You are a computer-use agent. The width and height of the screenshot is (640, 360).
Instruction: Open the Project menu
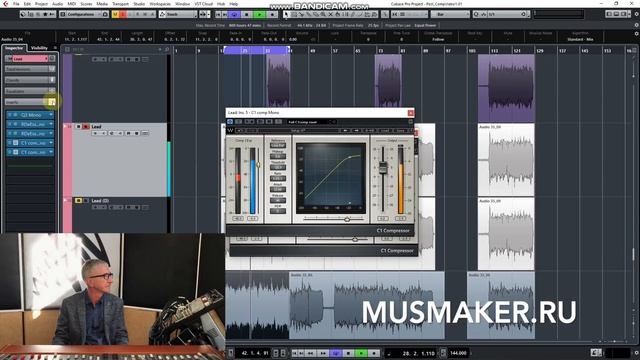(41, 4)
